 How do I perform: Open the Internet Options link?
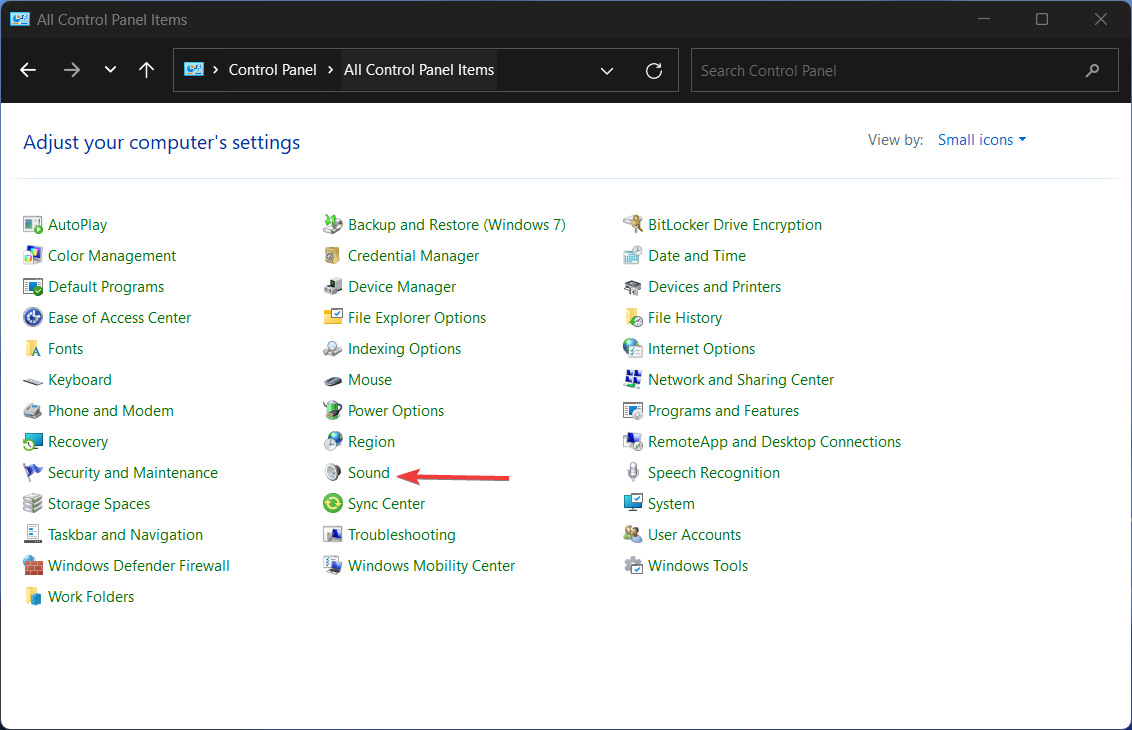[701, 349]
